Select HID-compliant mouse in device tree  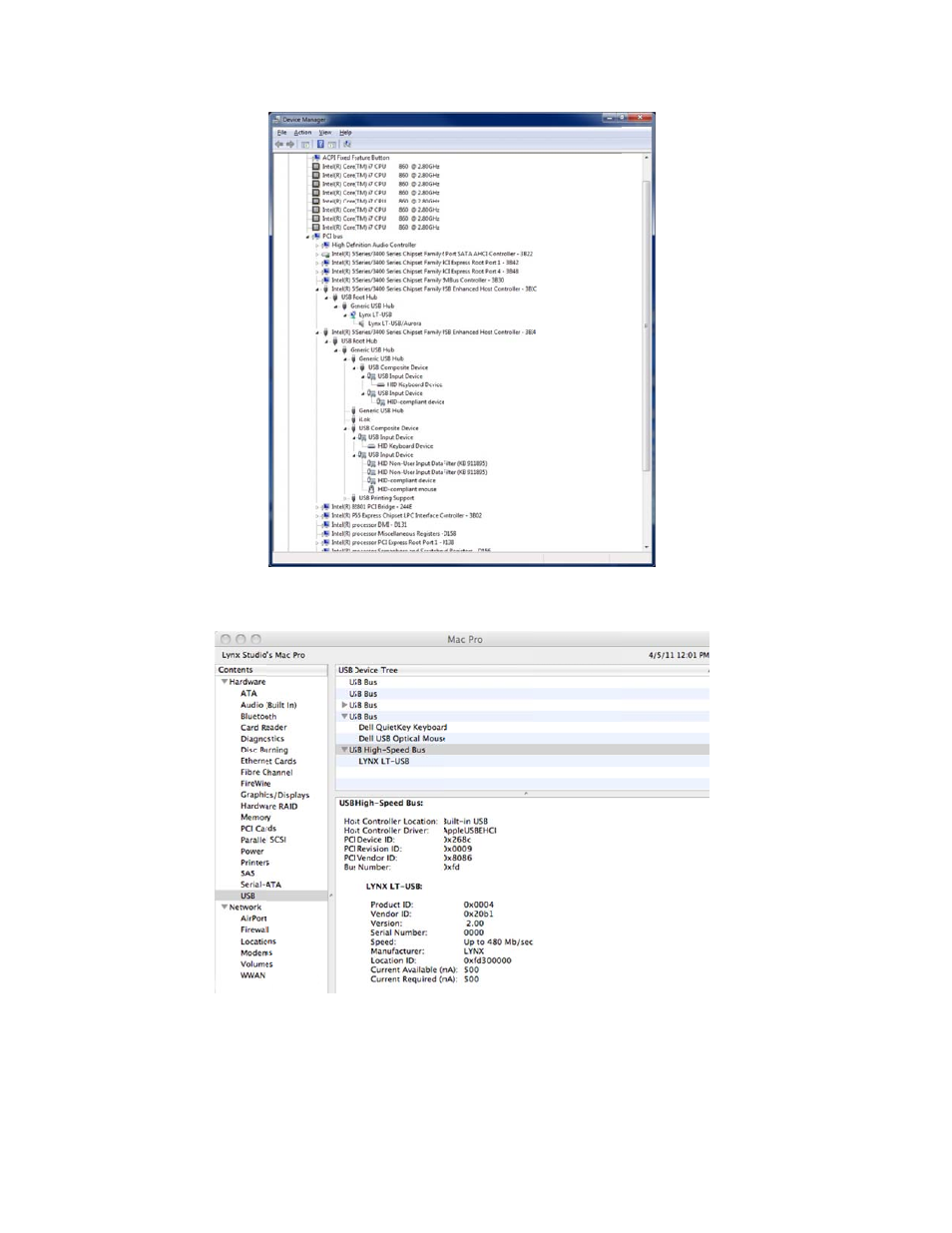click(407, 489)
